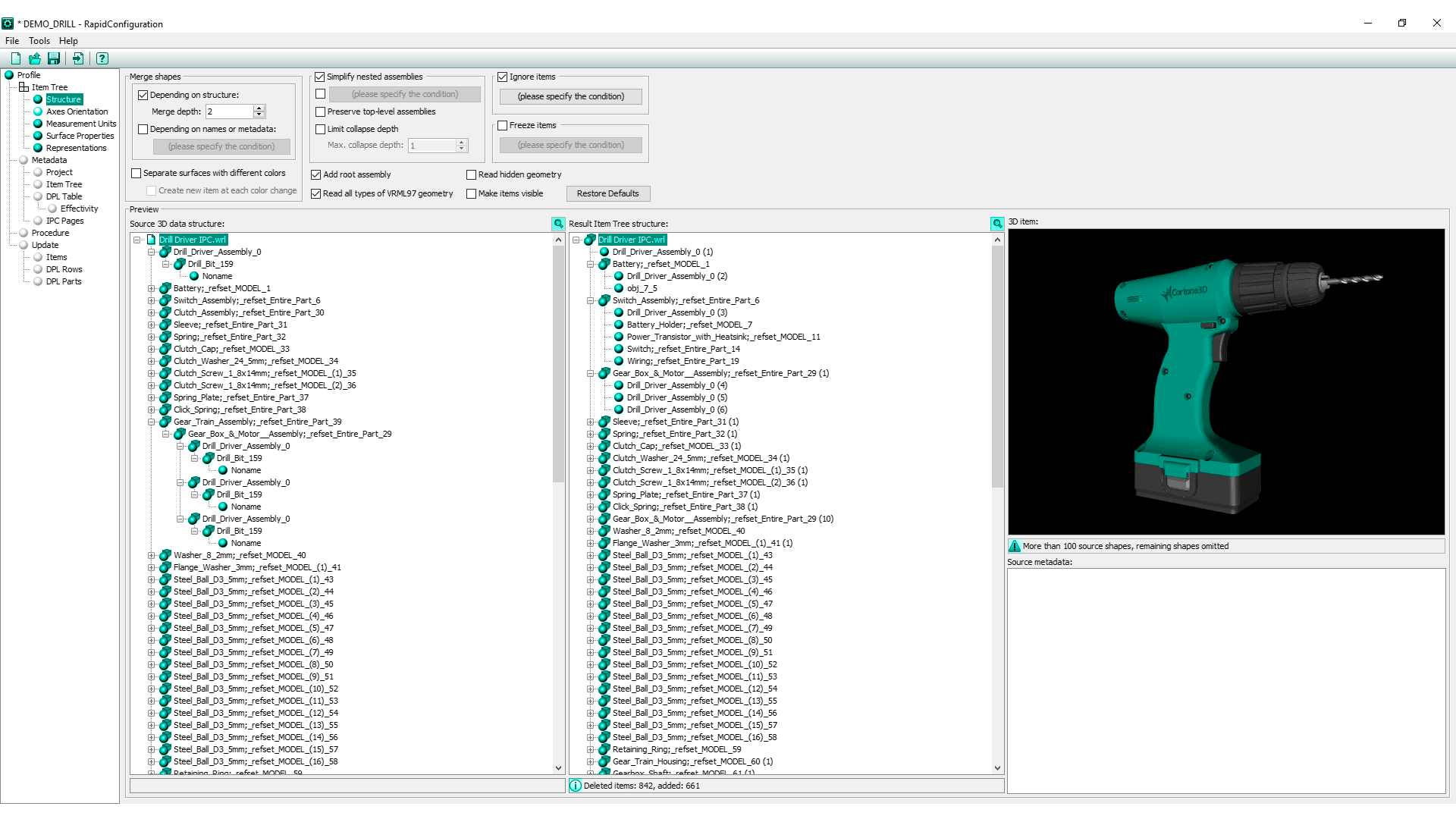Click the Merge depth input field
The width and height of the screenshot is (1456, 819).
tap(229, 111)
